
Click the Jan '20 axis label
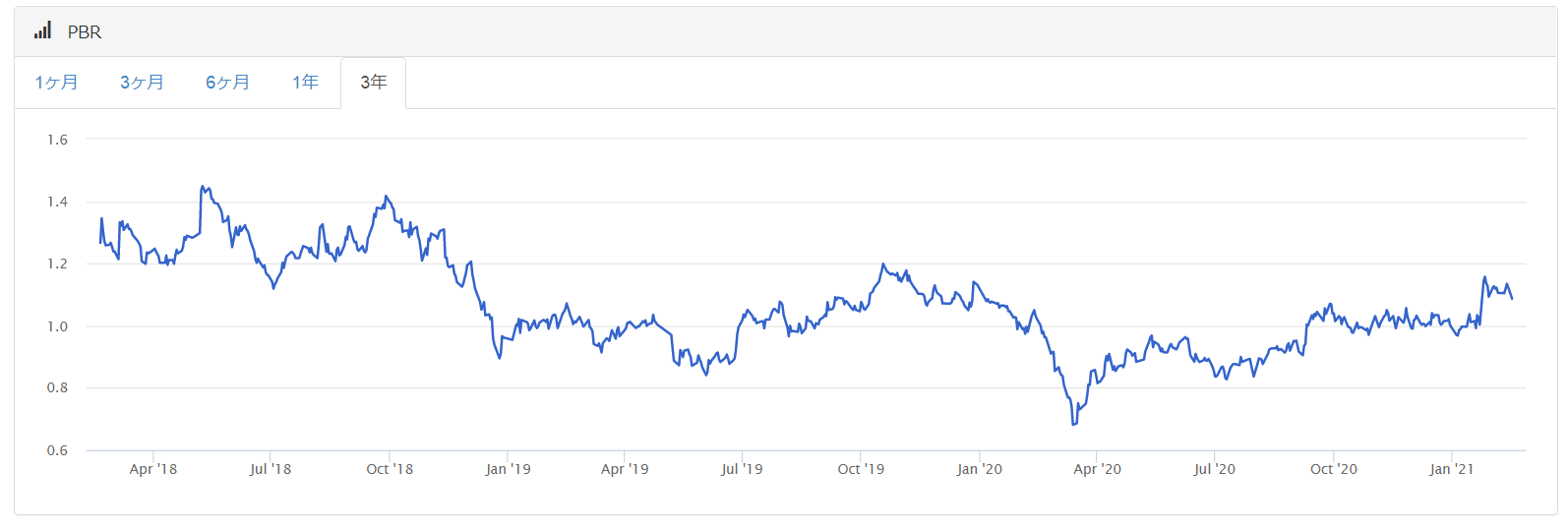[980, 469]
